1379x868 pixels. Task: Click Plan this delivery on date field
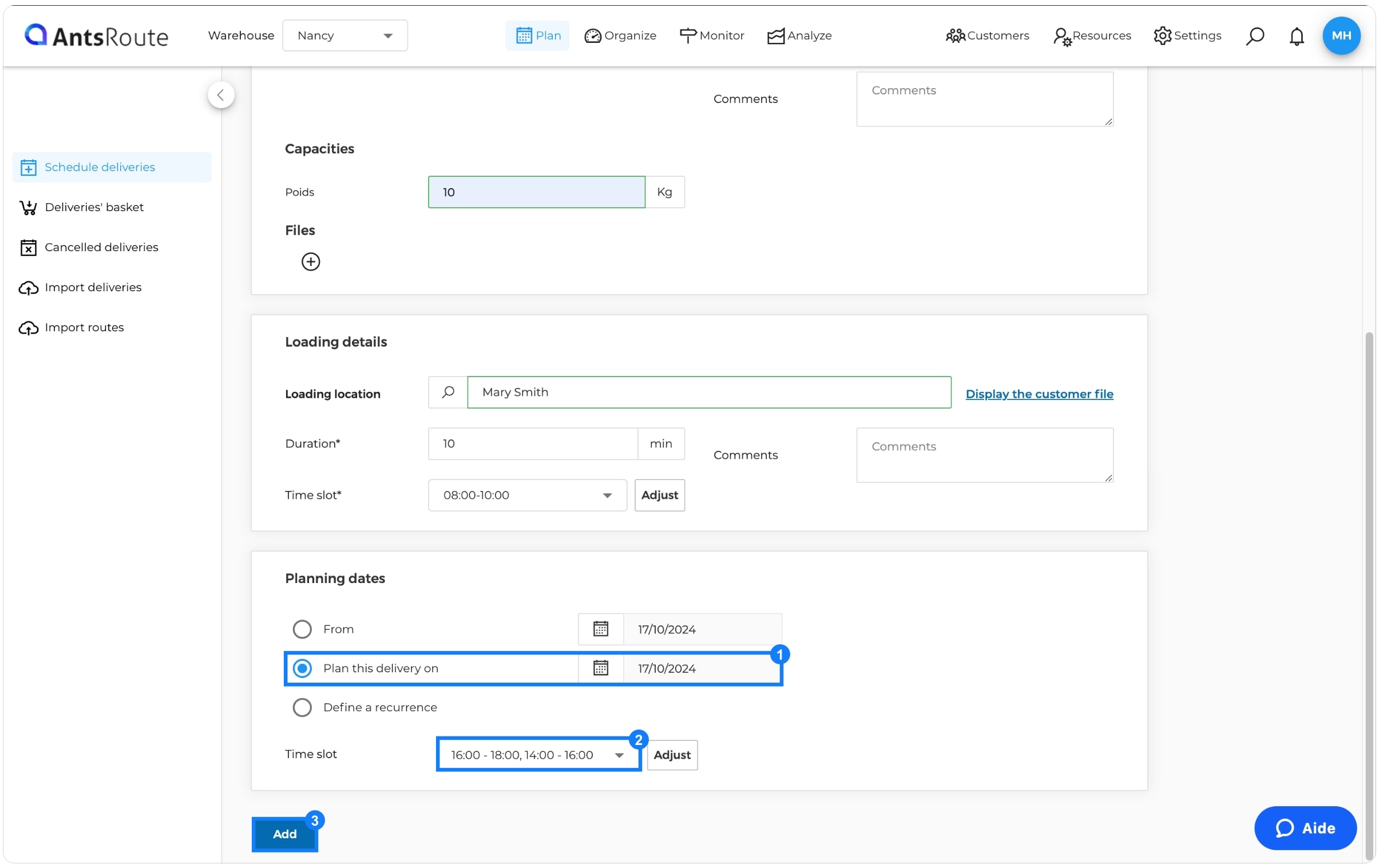pyautogui.click(x=702, y=668)
